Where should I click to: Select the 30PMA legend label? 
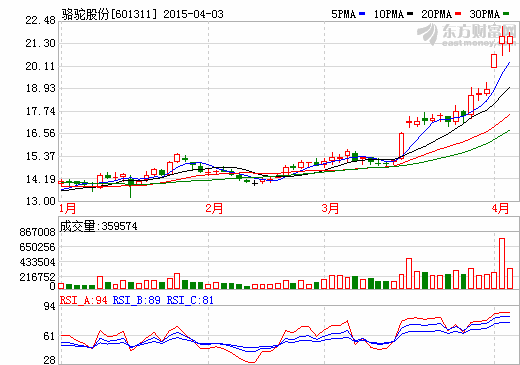485,14
